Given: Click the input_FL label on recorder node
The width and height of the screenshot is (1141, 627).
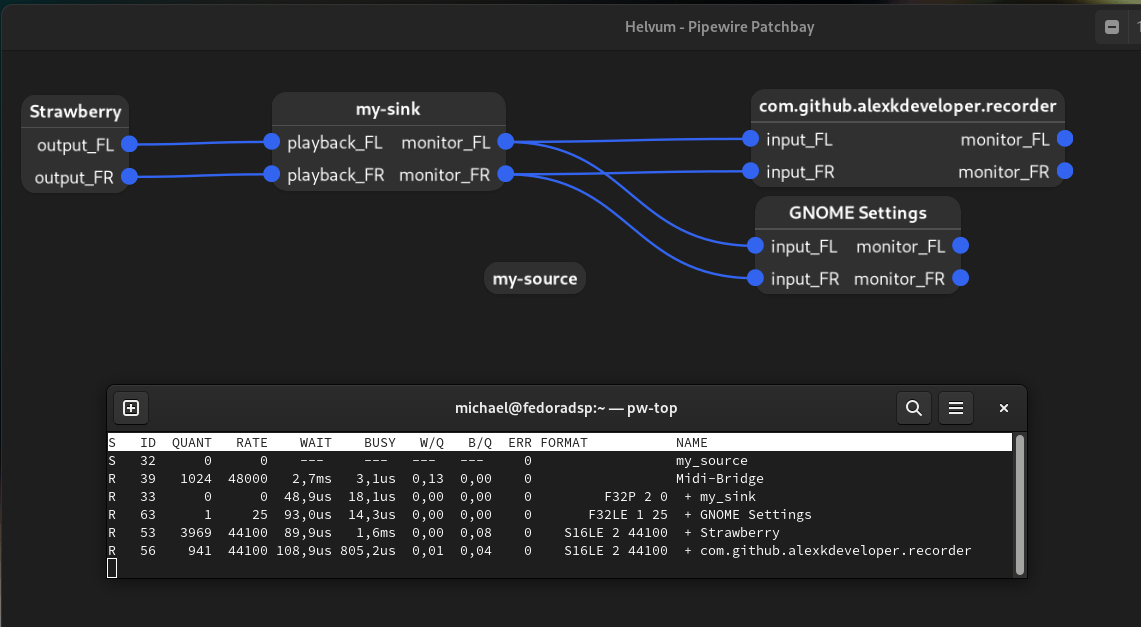Looking at the screenshot, I should [x=799, y=140].
